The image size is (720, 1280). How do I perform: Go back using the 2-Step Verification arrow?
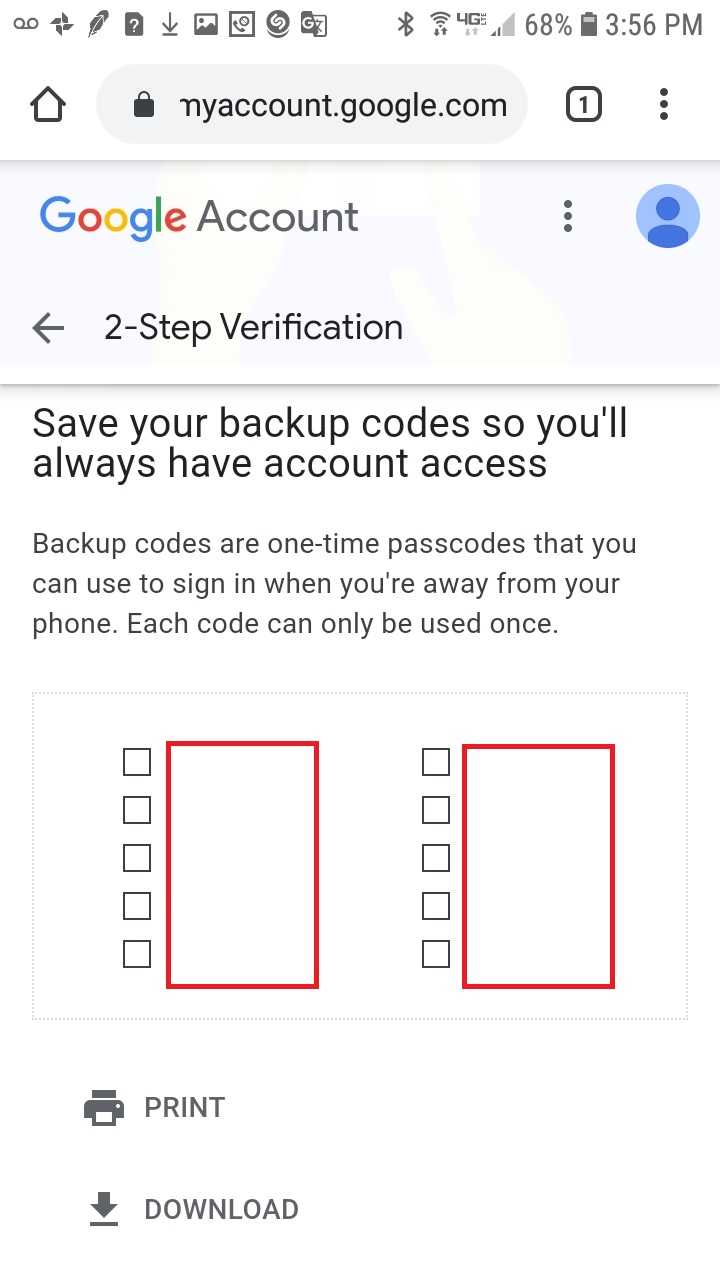coord(48,327)
